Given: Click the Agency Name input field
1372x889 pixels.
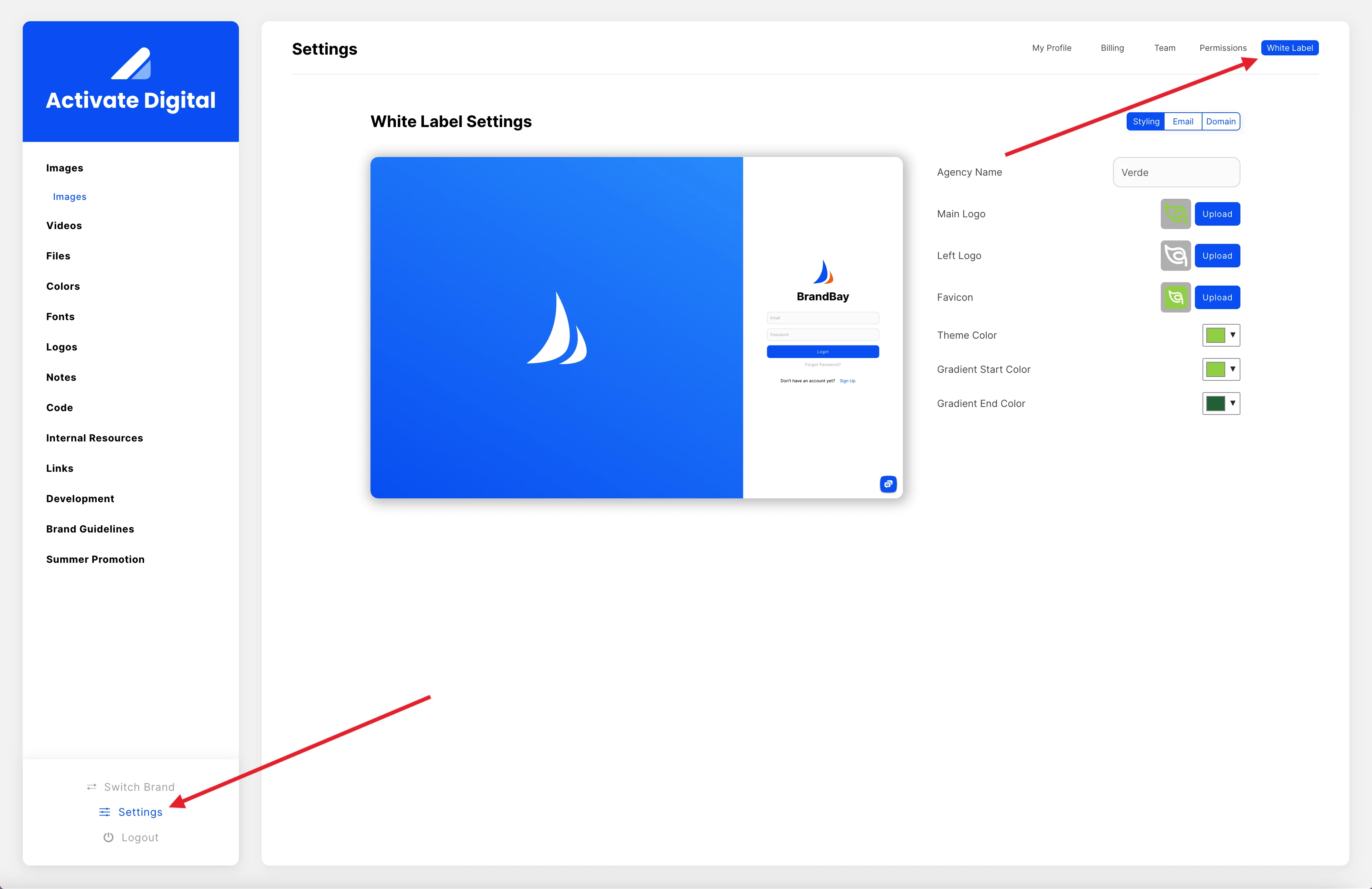Looking at the screenshot, I should tap(1176, 173).
